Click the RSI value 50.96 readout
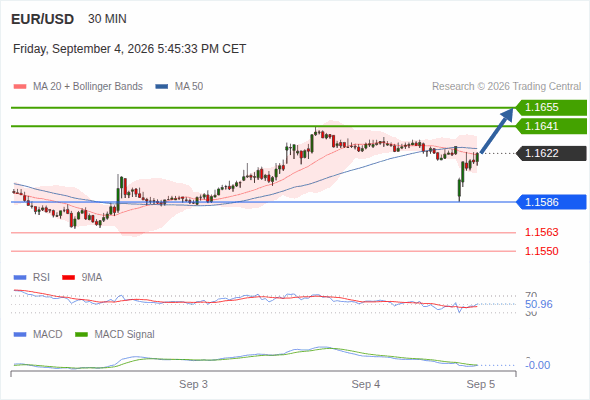This screenshot has width=590, height=400. [539, 304]
